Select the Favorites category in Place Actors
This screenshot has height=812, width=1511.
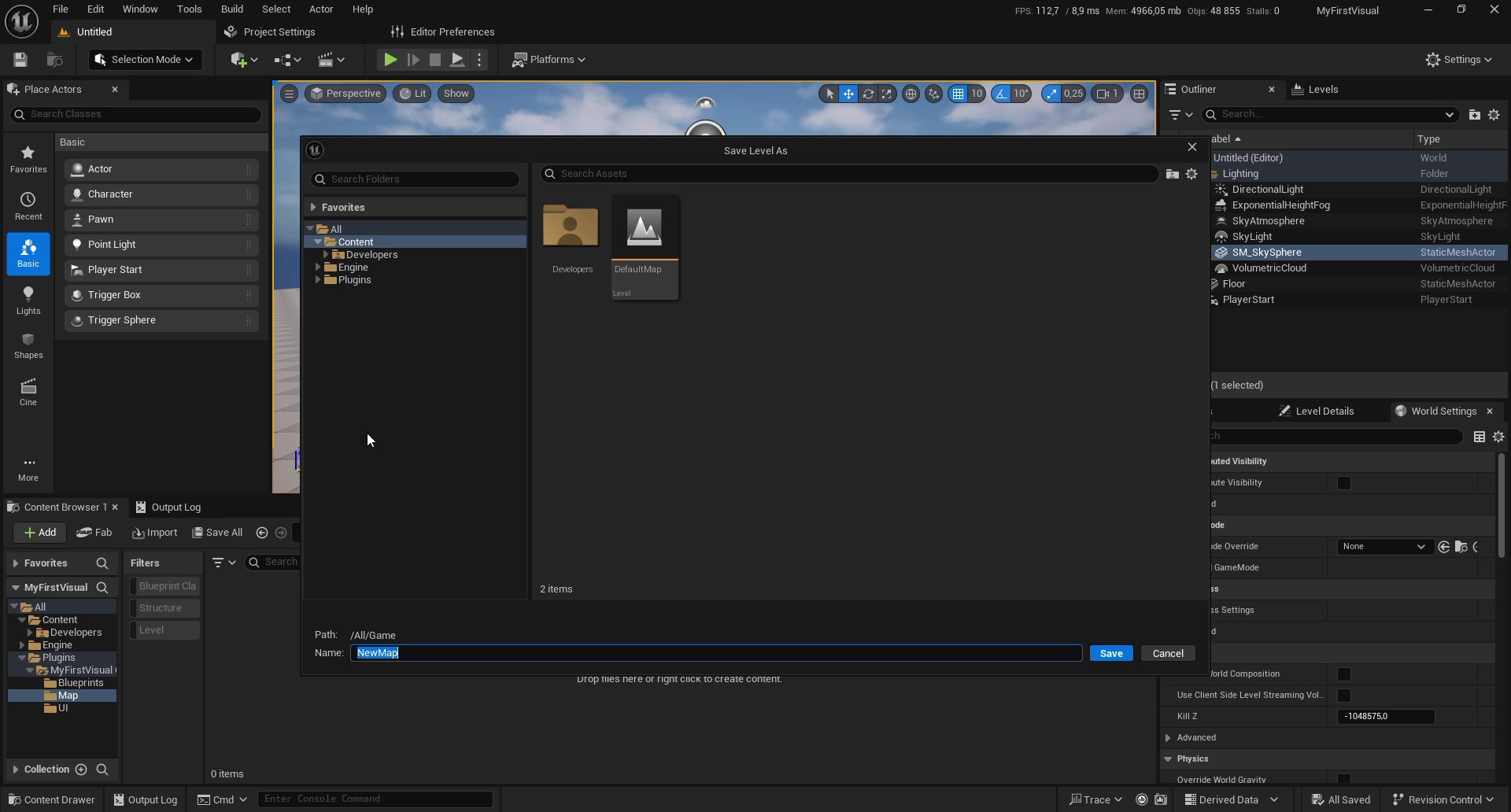28,160
